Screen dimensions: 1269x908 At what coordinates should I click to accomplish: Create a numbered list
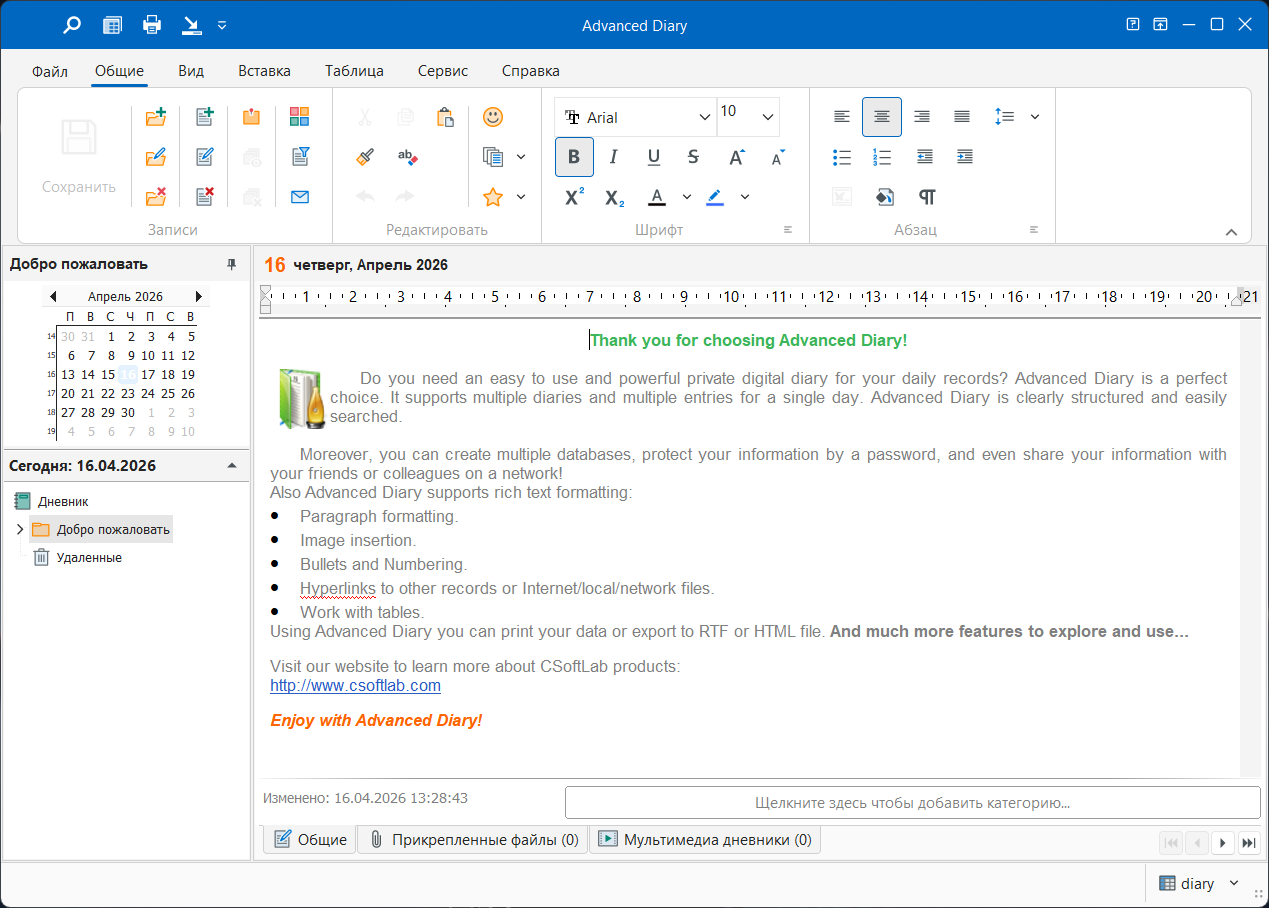pyautogui.click(x=882, y=157)
